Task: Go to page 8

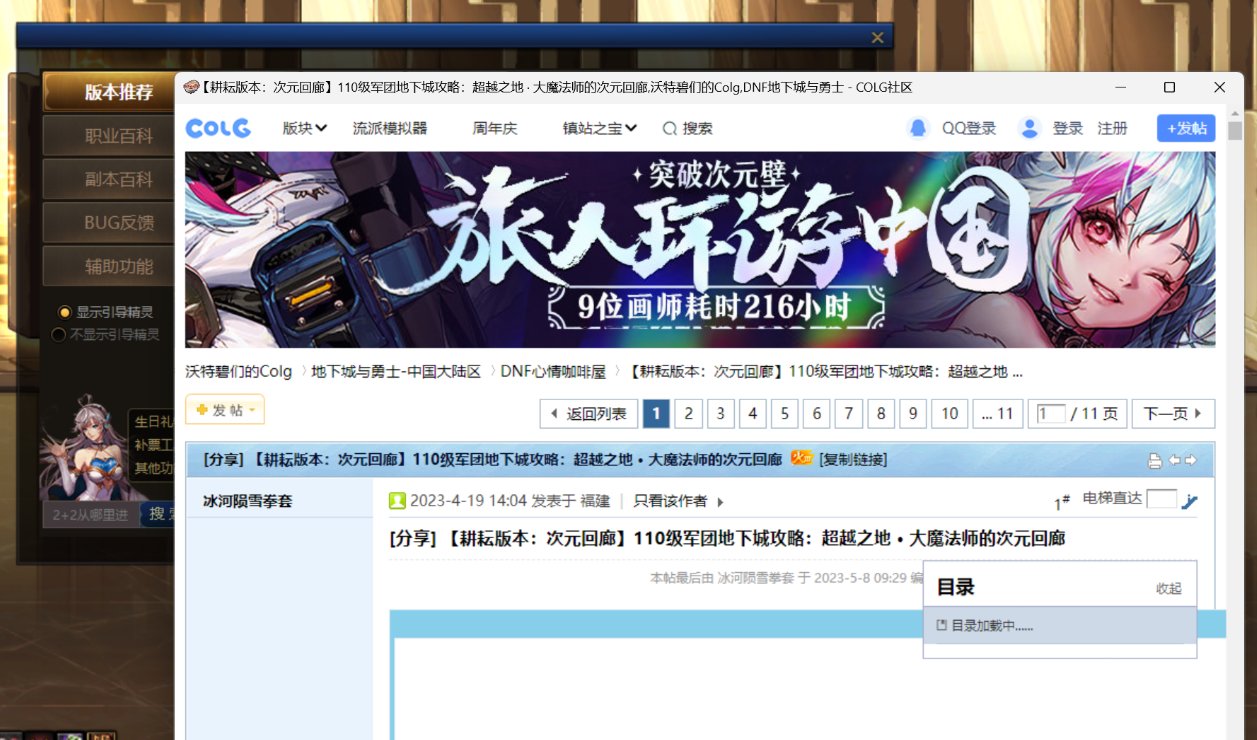Action: point(880,414)
